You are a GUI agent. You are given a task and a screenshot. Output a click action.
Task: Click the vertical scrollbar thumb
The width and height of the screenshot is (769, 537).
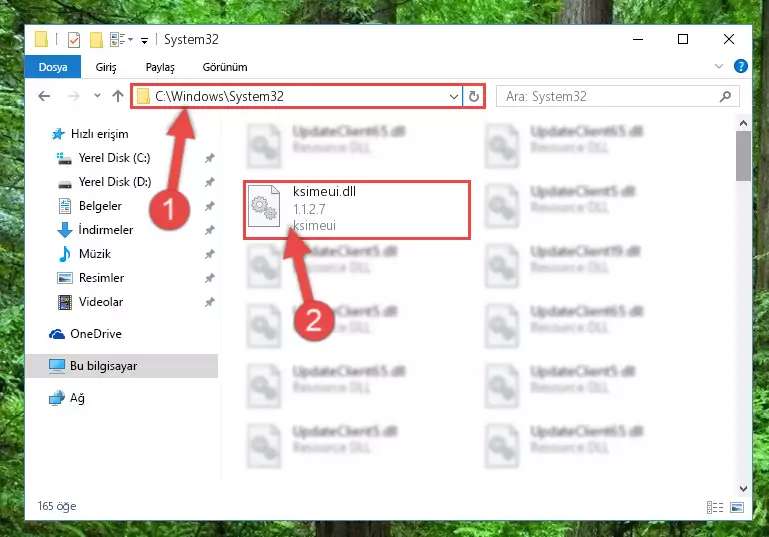(x=743, y=156)
